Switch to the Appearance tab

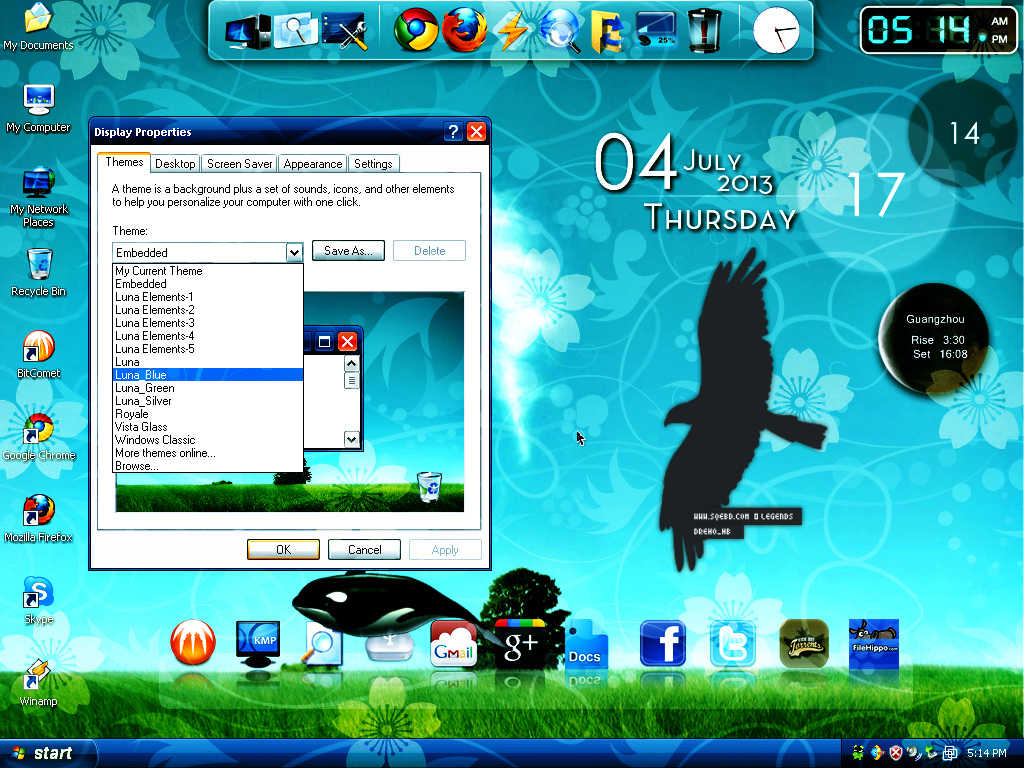(313, 164)
